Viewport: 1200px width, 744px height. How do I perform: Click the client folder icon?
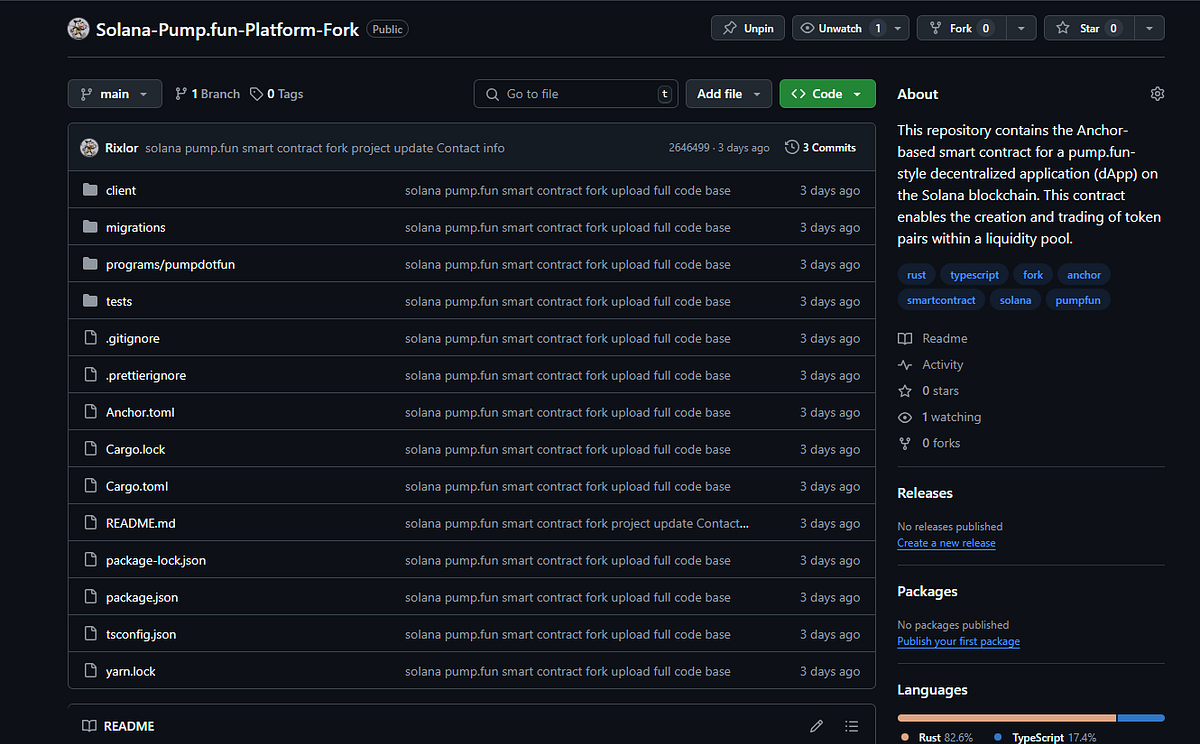click(91, 190)
